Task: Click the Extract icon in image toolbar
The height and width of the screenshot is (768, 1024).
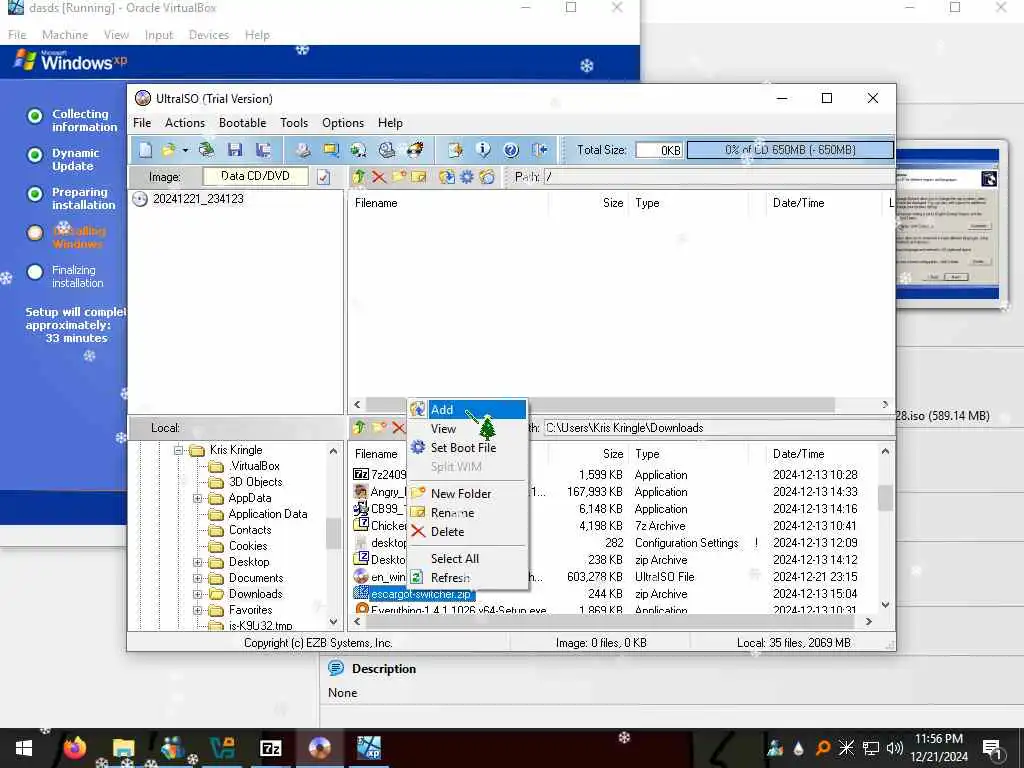Action: pos(447,176)
